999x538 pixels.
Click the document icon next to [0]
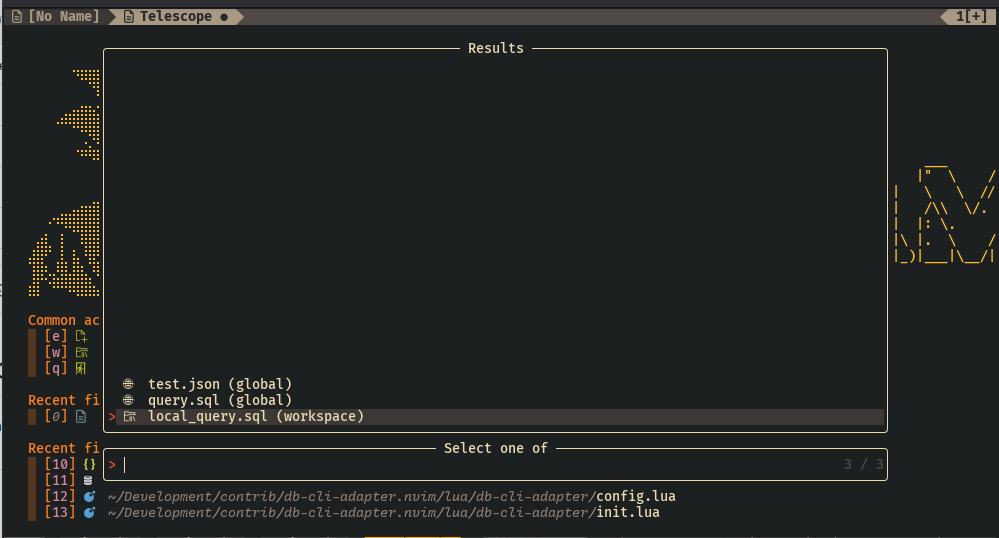(x=81, y=416)
